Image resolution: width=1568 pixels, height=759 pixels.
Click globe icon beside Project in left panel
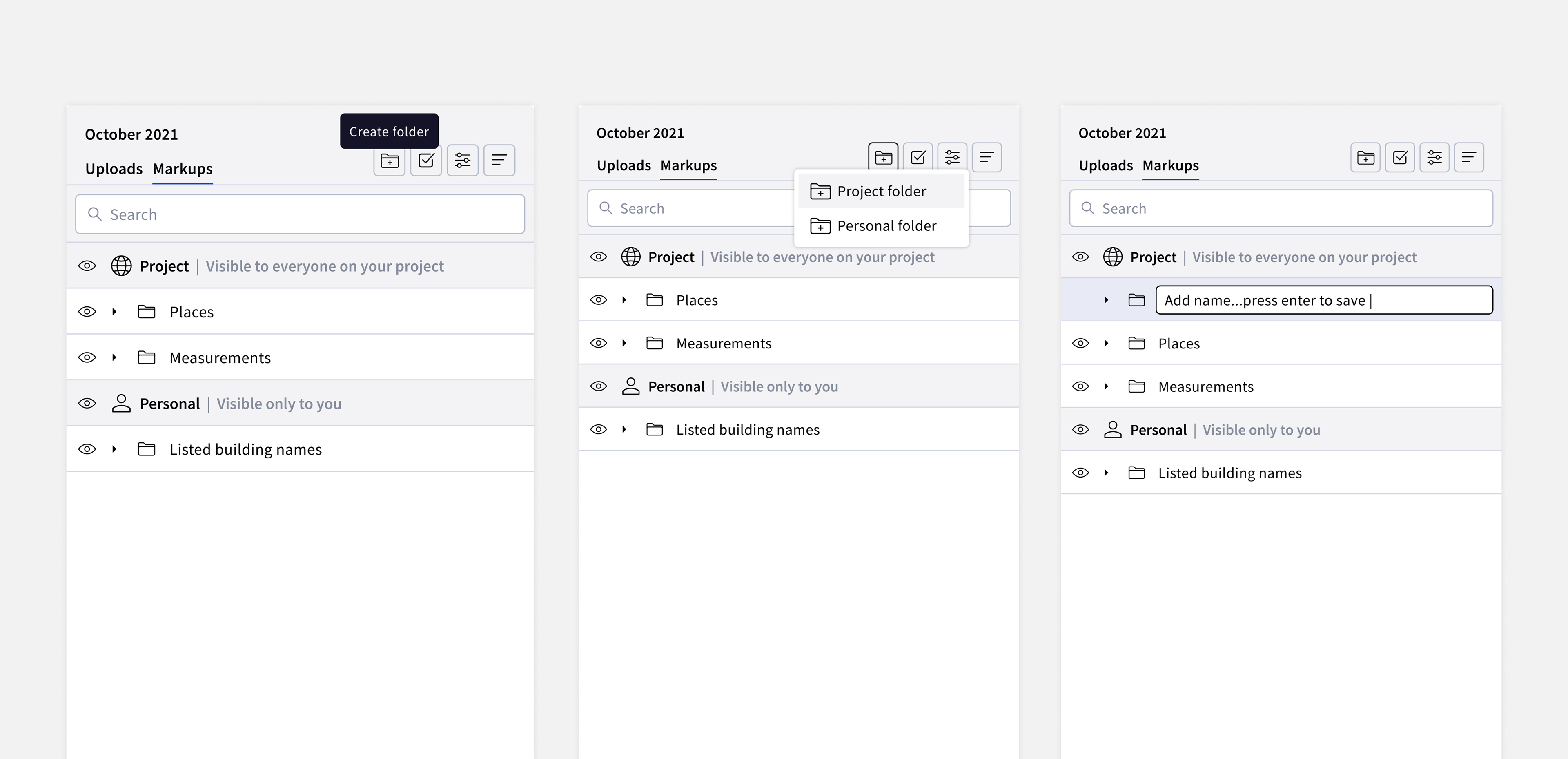[x=121, y=266]
